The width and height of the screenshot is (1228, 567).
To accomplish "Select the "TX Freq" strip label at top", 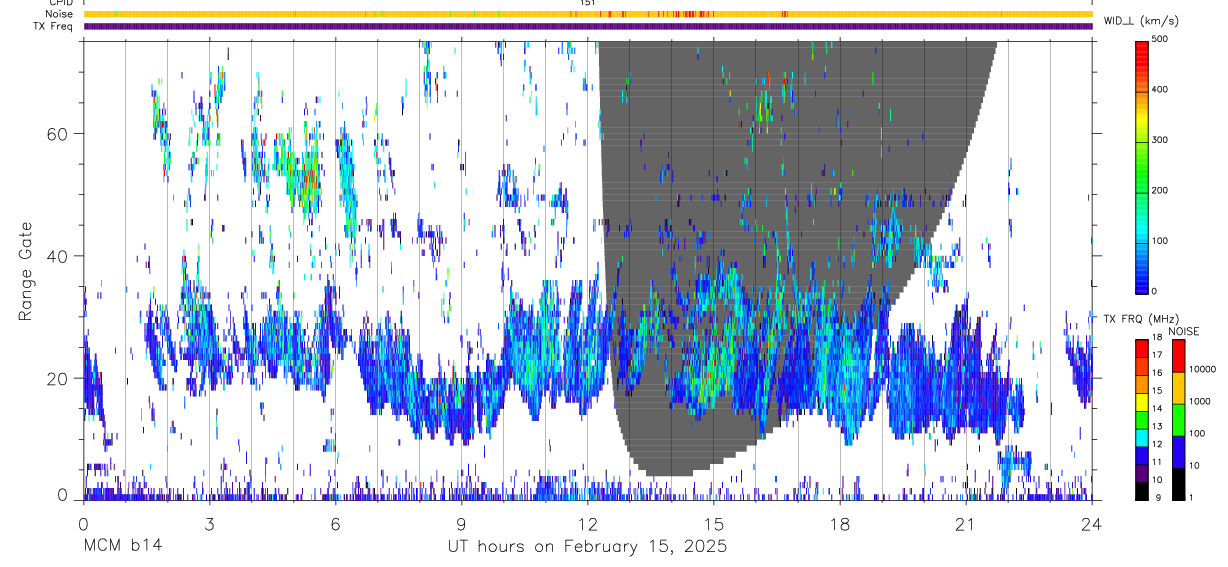I will click(55, 26).
